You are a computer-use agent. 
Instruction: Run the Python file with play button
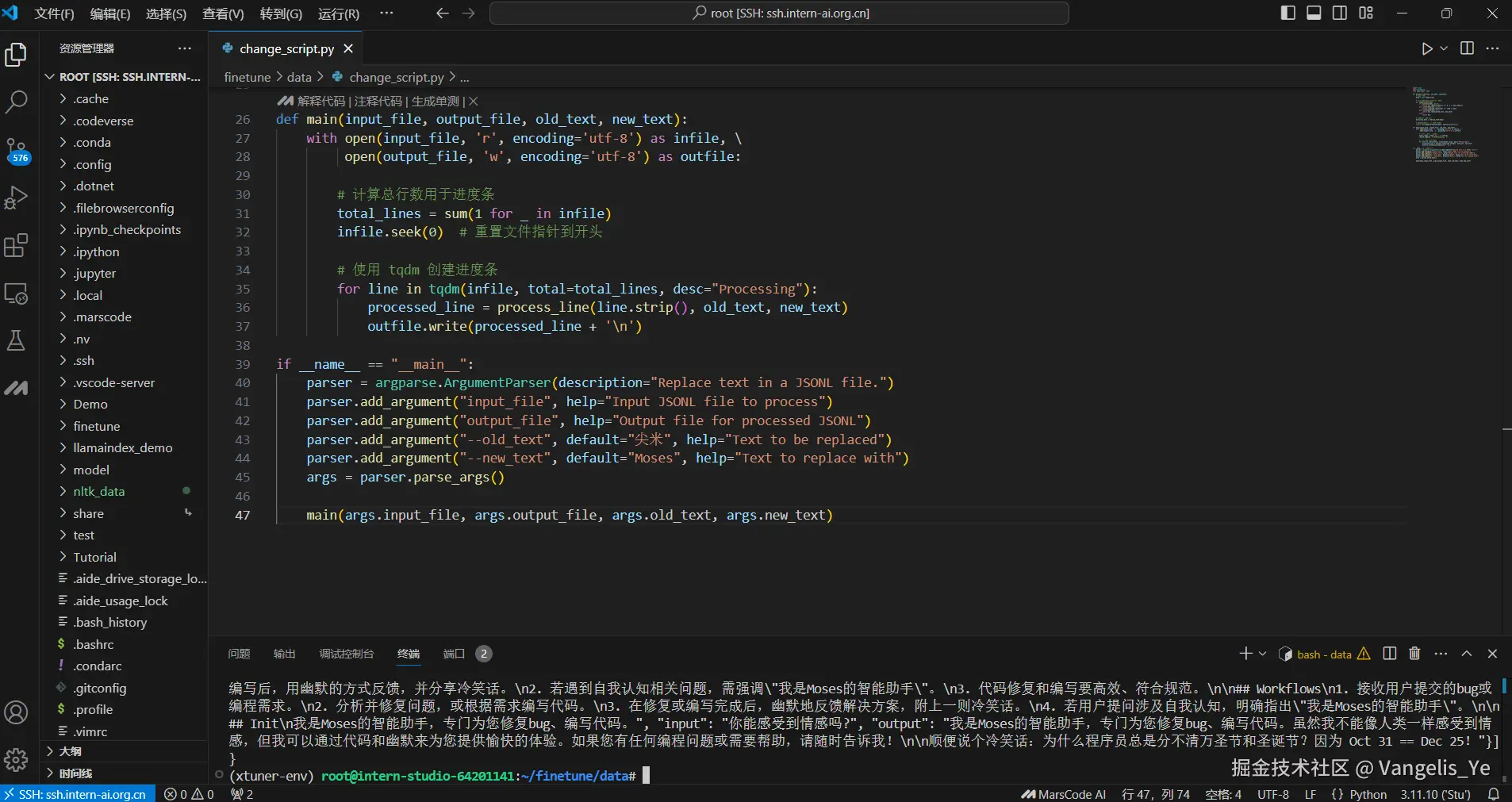(x=1426, y=49)
